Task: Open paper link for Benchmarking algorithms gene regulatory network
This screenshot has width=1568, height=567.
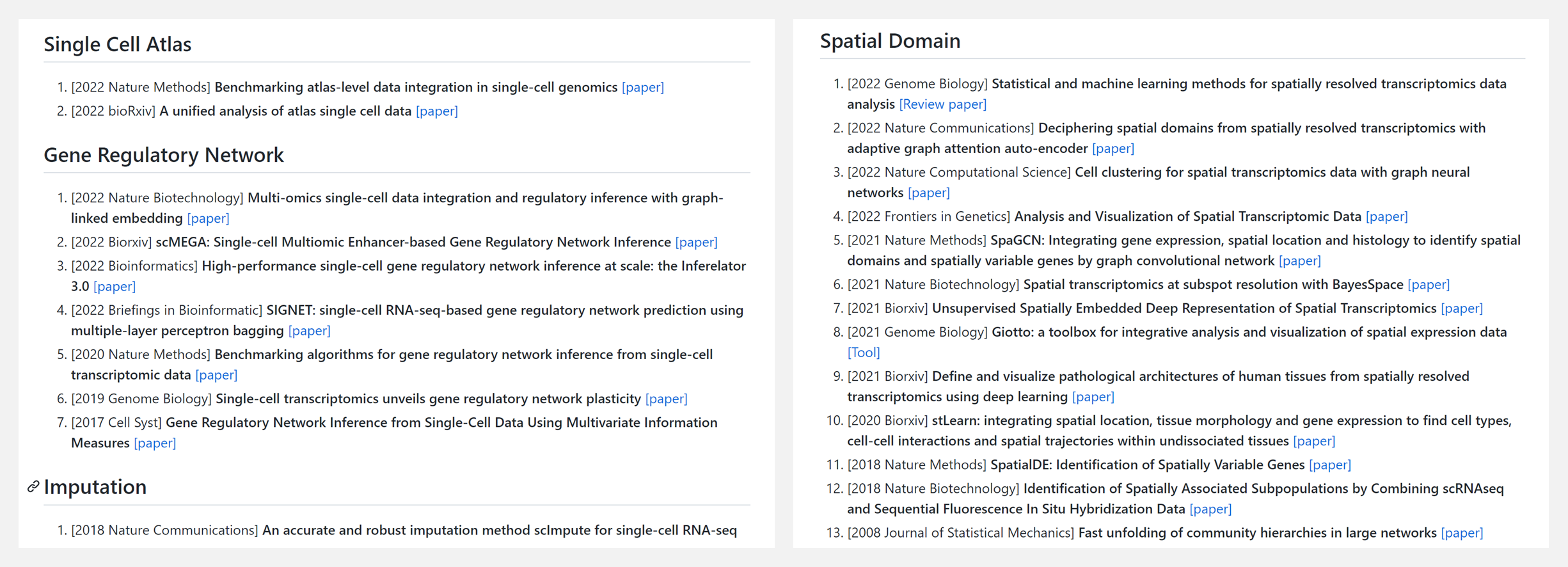Action: click(216, 375)
